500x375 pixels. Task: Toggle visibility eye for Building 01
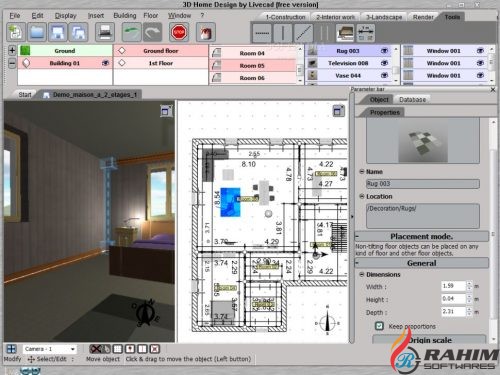[105, 63]
